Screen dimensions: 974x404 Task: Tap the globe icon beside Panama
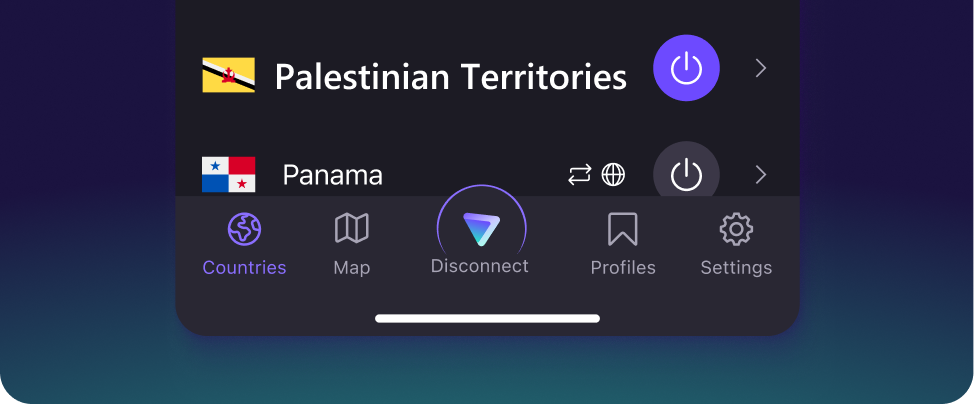(613, 175)
